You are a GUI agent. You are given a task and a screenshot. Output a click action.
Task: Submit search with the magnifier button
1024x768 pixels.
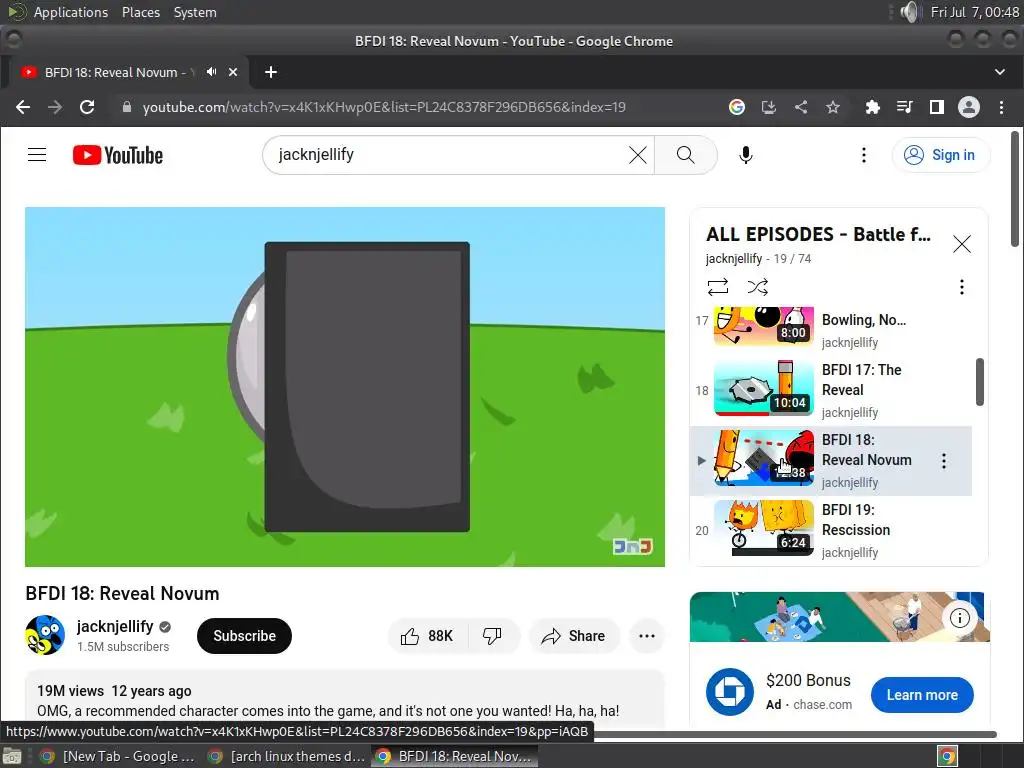(x=686, y=155)
